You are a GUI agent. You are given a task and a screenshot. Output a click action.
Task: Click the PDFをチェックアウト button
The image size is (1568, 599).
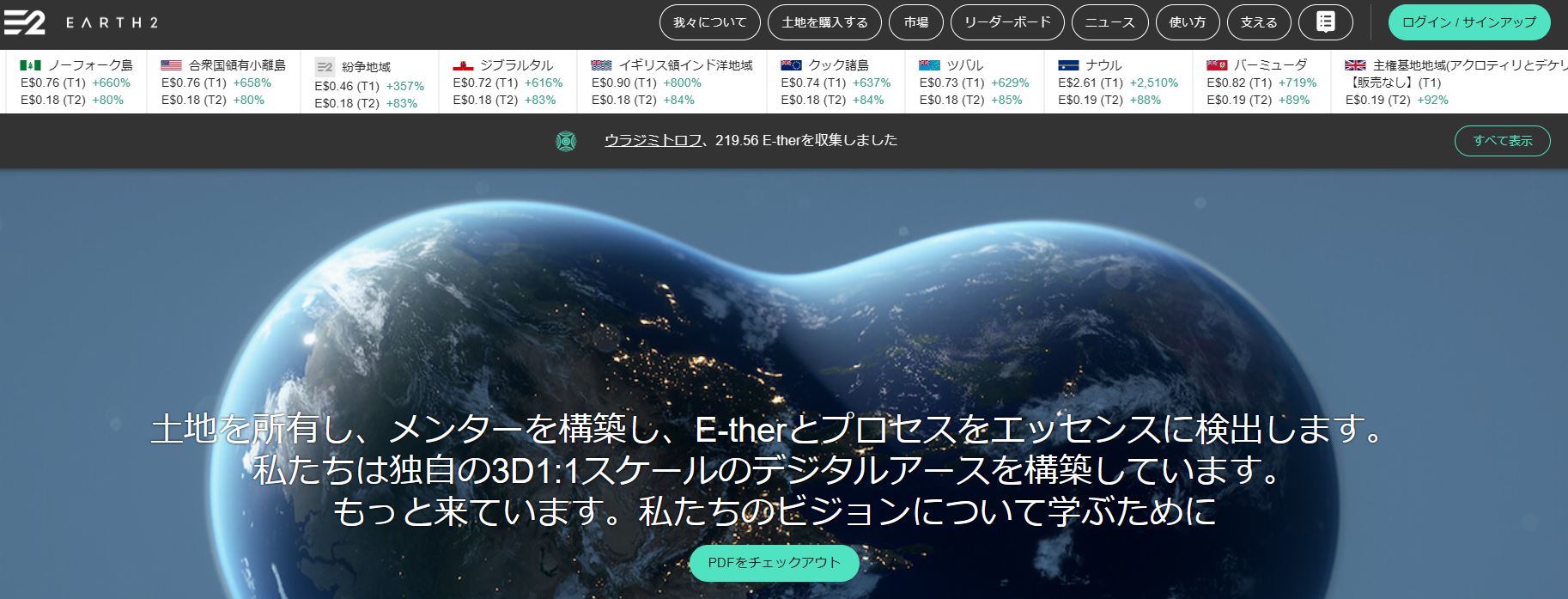coord(774,563)
